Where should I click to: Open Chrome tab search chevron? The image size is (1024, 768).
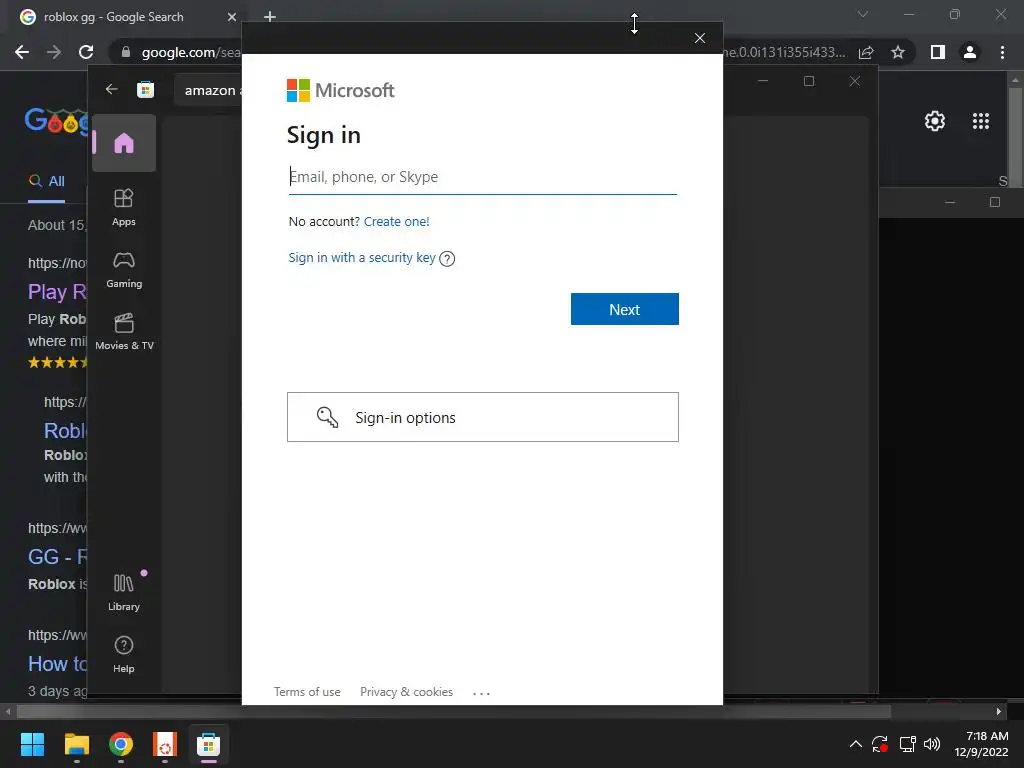pyautogui.click(x=863, y=14)
